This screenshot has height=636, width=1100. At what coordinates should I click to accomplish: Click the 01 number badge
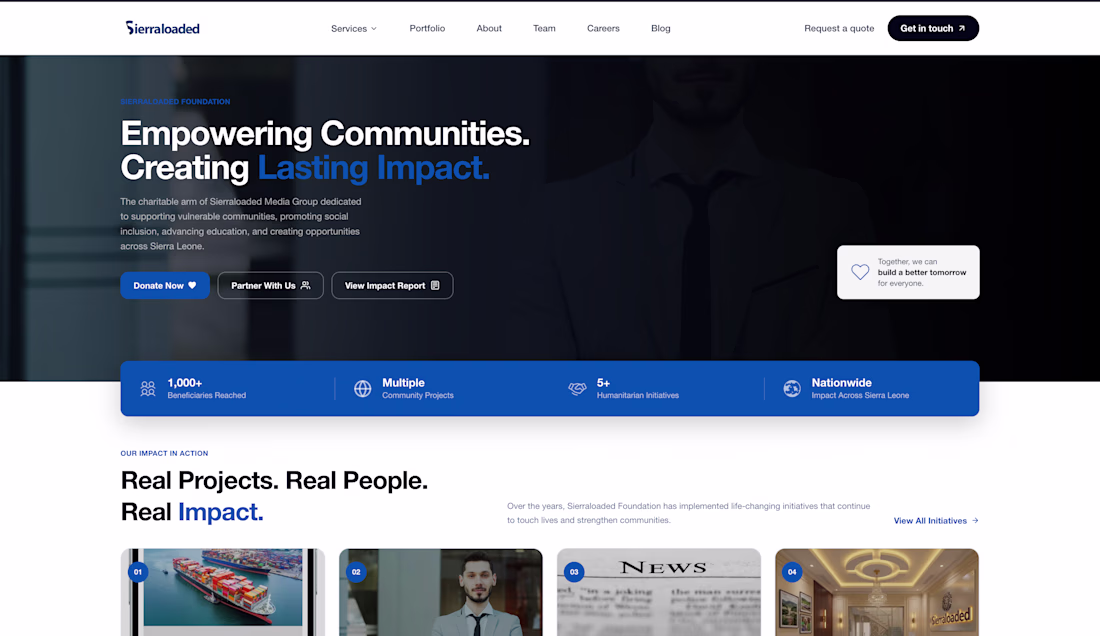tap(138, 572)
